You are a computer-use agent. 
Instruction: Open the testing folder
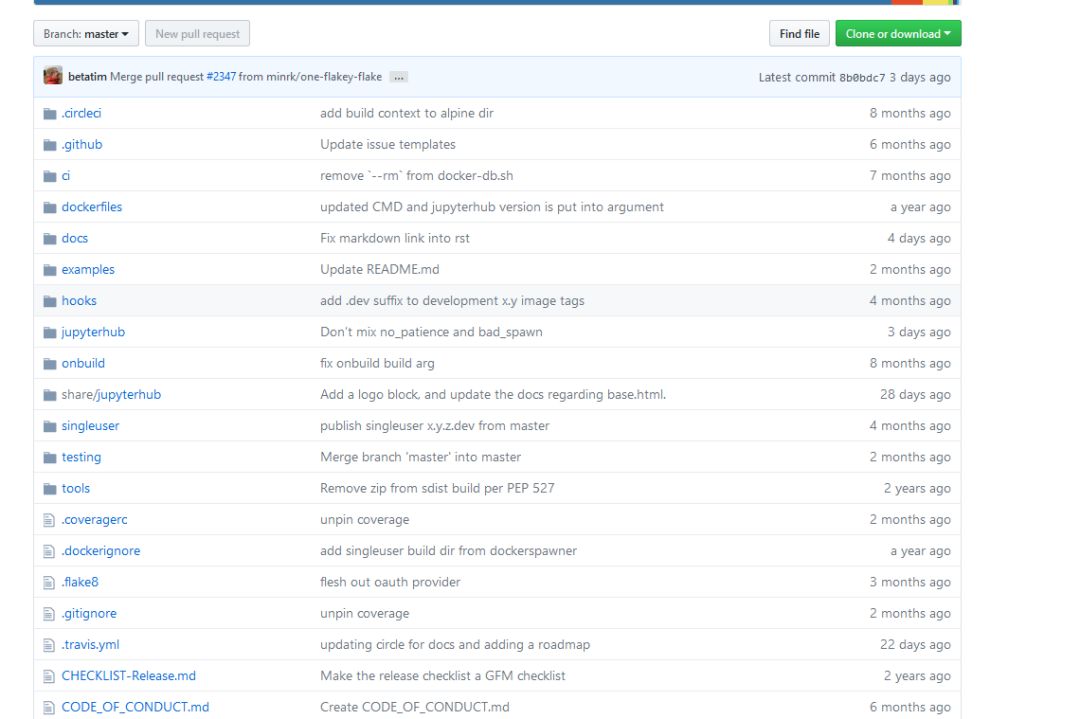click(81, 457)
